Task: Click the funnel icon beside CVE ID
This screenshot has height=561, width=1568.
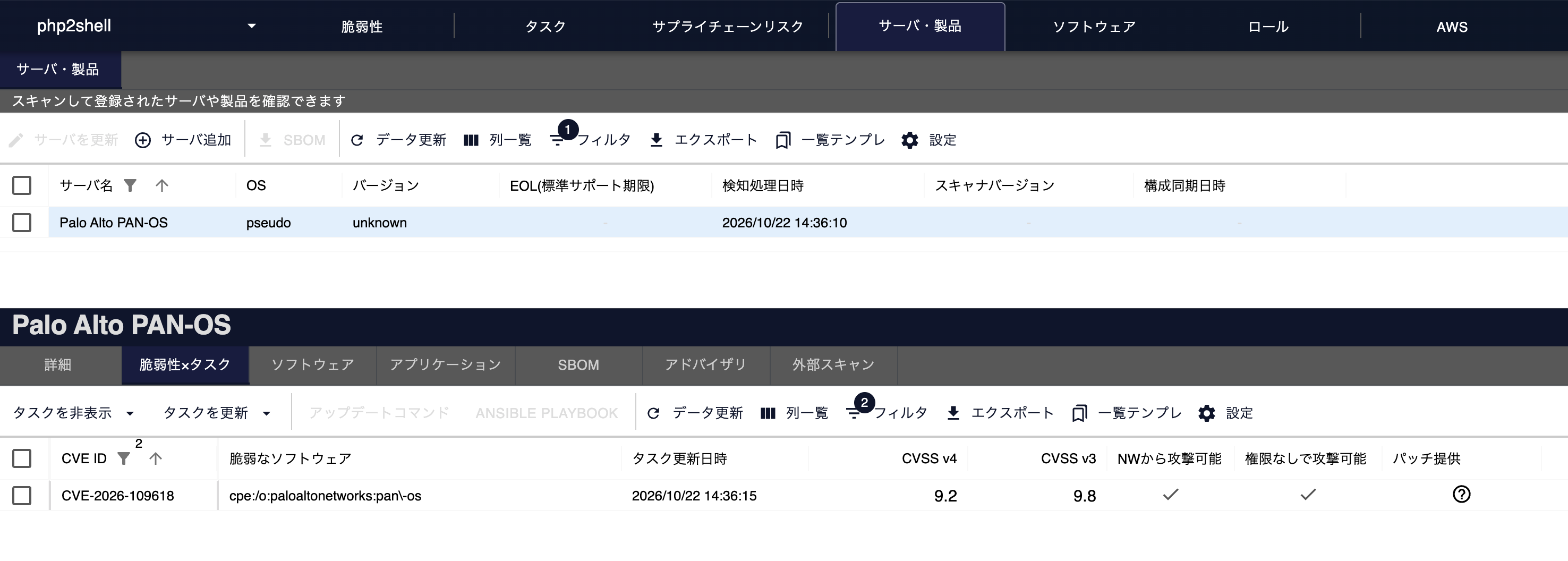Action: (124, 458)
